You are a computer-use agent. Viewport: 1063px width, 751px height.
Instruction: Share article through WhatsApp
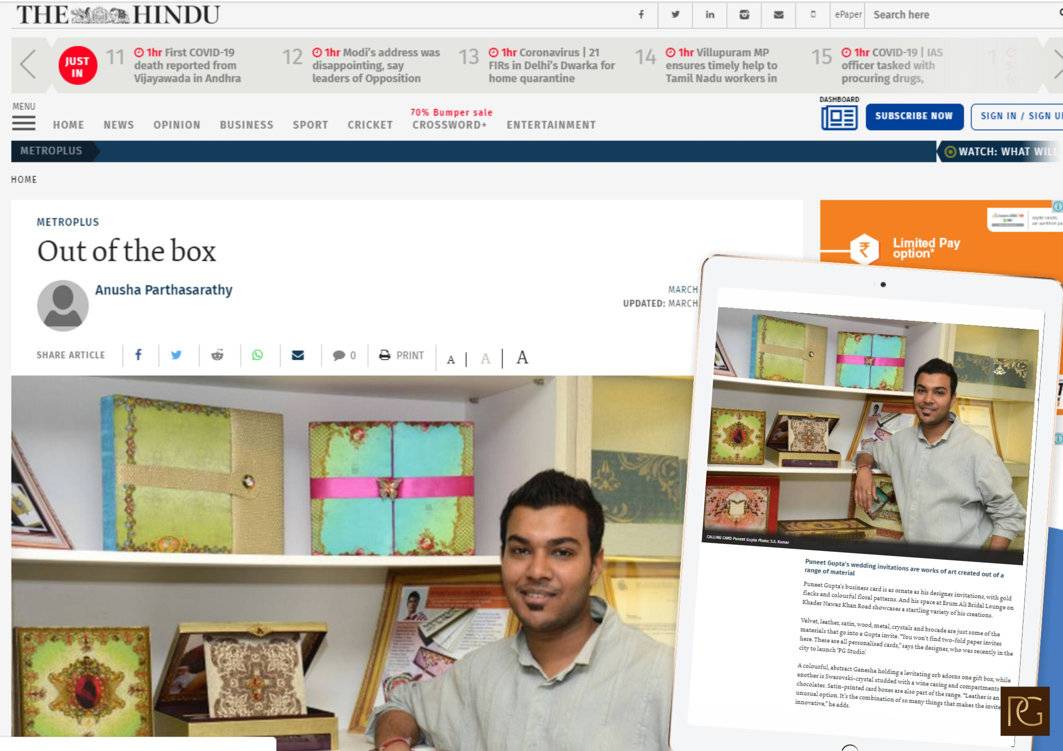coord(257,355)
